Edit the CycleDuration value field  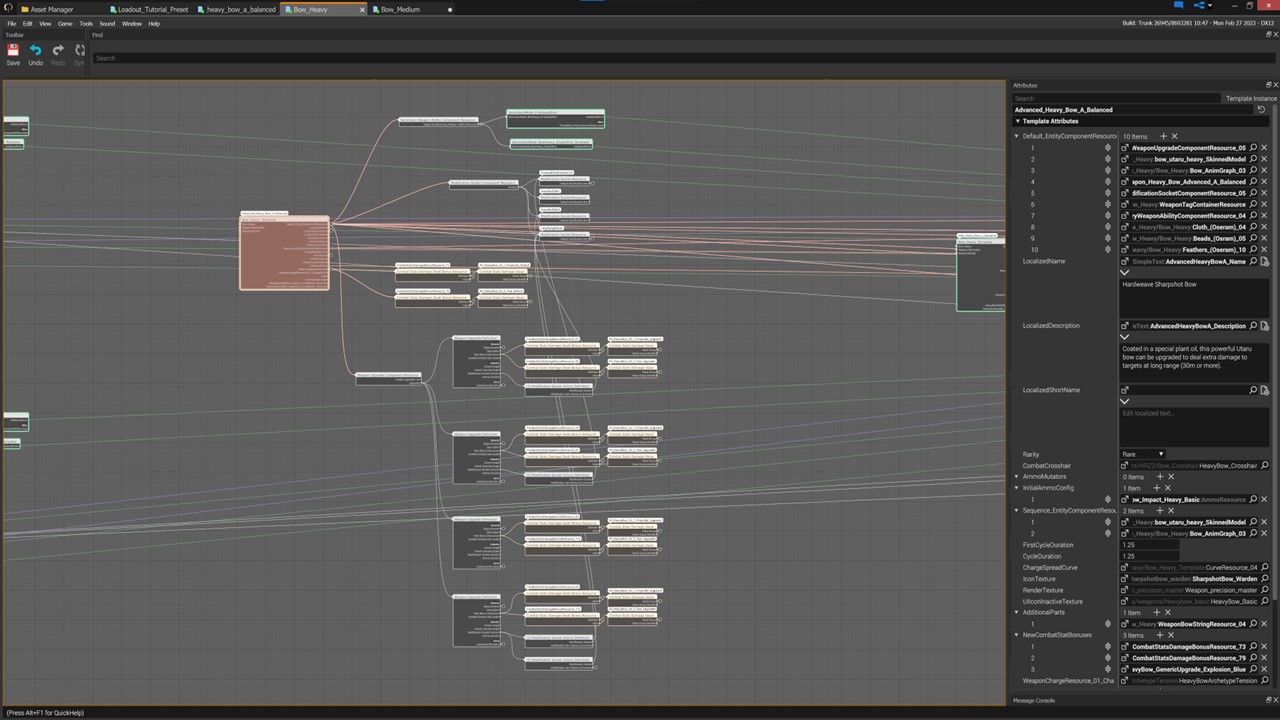[x=1150, y=556]
